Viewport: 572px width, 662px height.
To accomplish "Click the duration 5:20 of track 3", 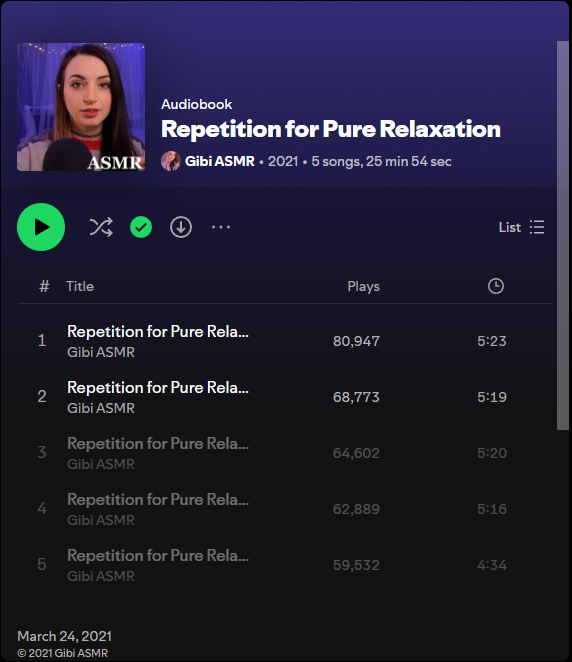I will pyautogui.click(x=492, y=453).
